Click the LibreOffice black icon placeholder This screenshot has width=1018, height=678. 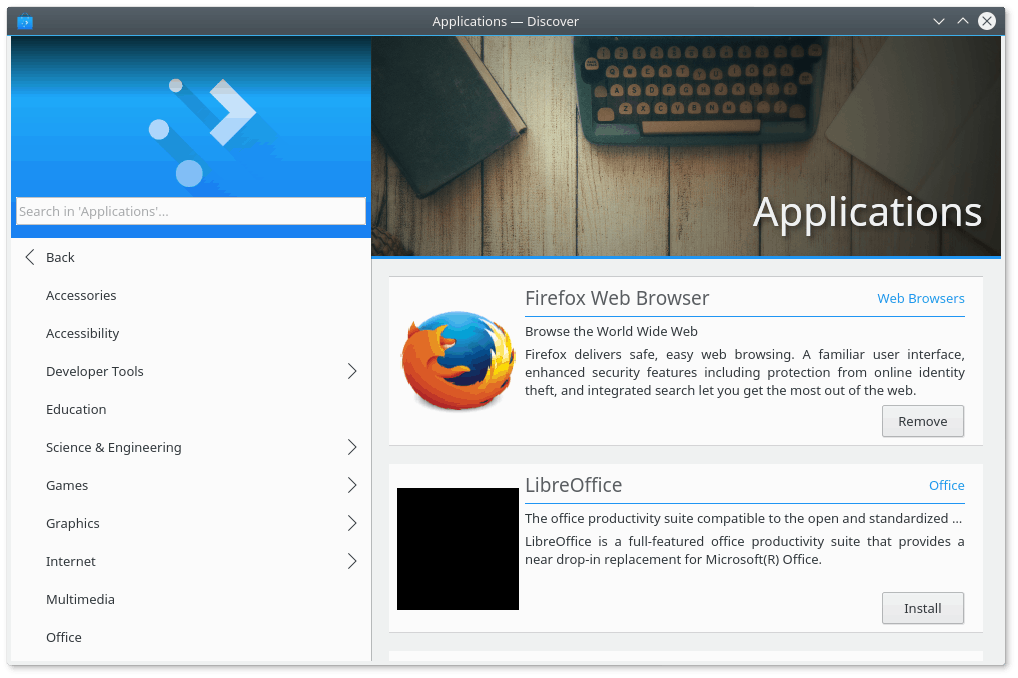(x=458, y=549)
